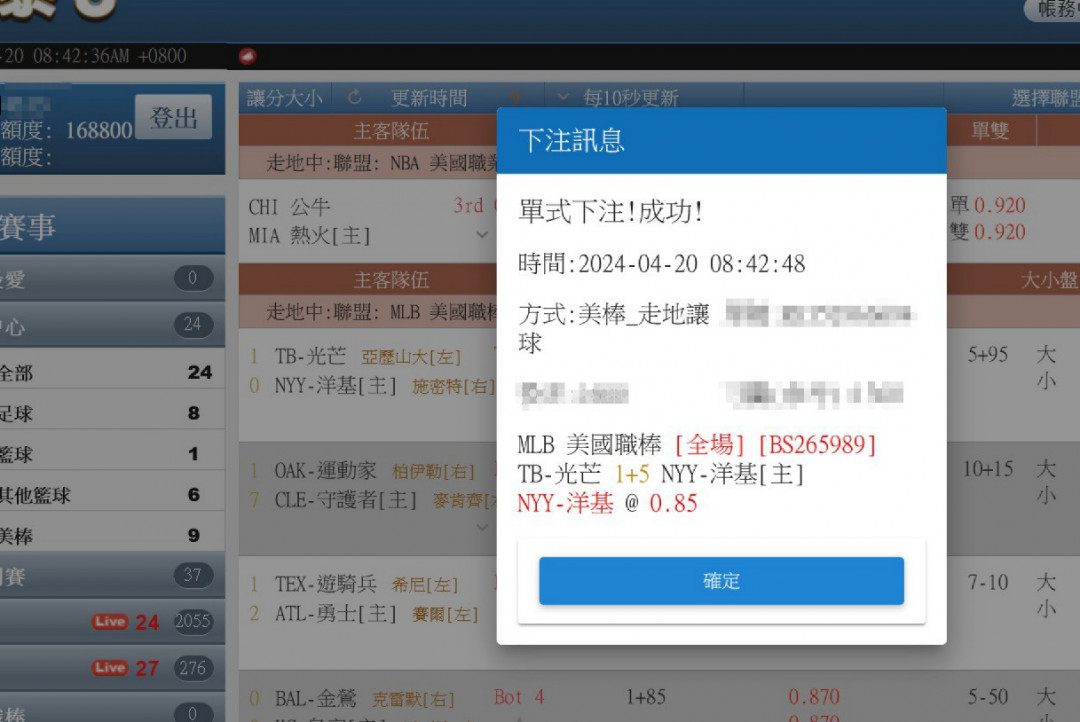Click the CLE-守護者[主] team row
The height and width of the screenshot is (722, 1080).
click(x=344, y=499)
